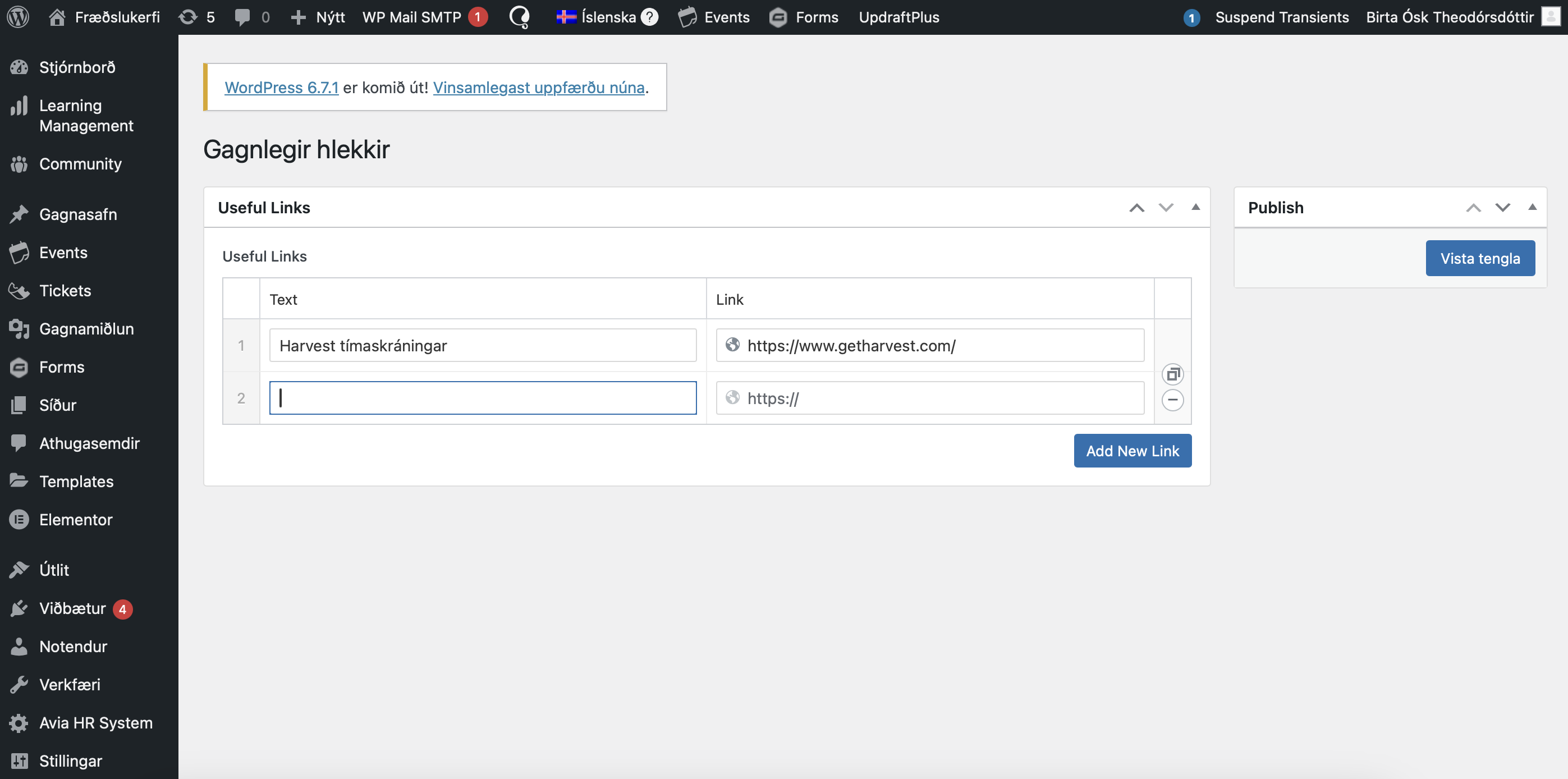This screenshot has width=1568, height=779.
Task: Click the Add New Link button
Action: pyautogui.click(x=1132, y=450)
